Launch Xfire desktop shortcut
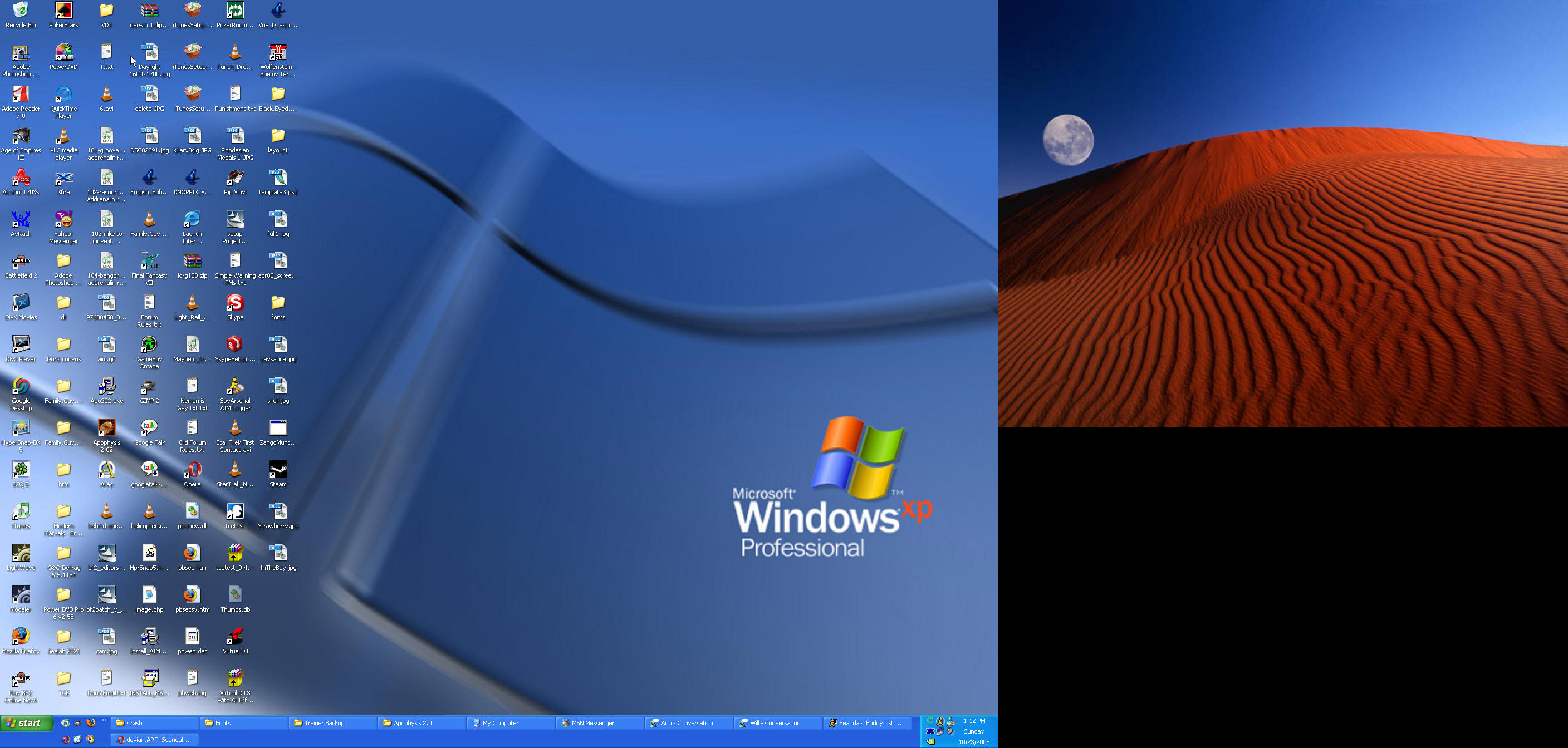 [63, 182]
